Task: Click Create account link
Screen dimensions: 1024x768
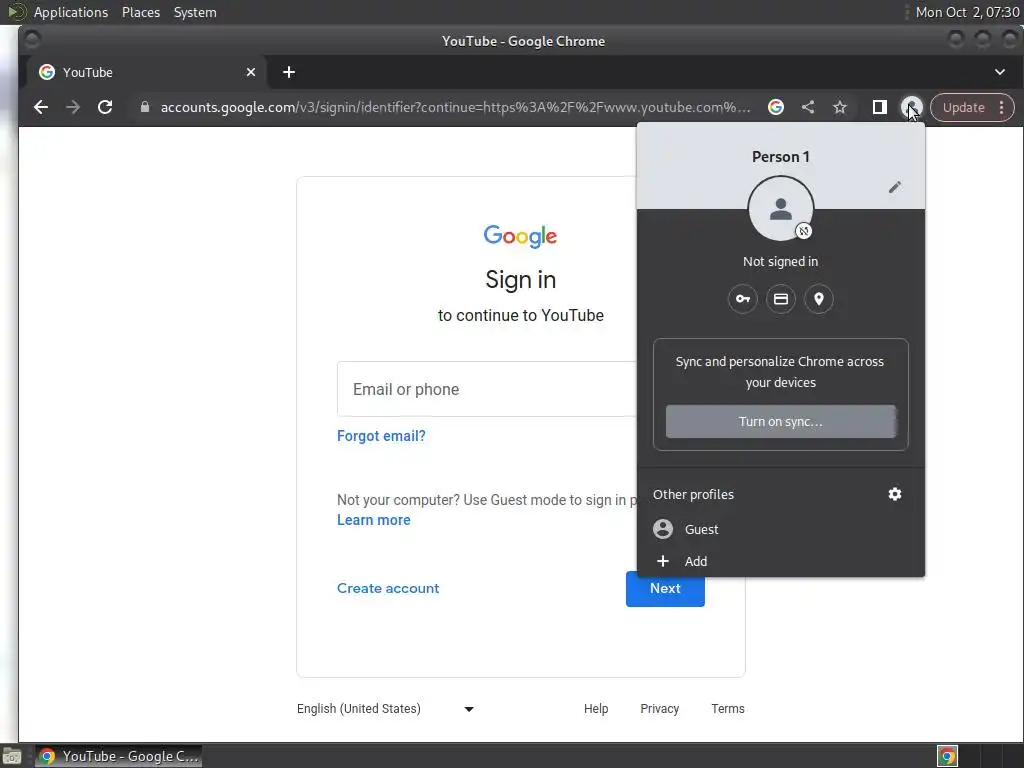Action: 388,588
